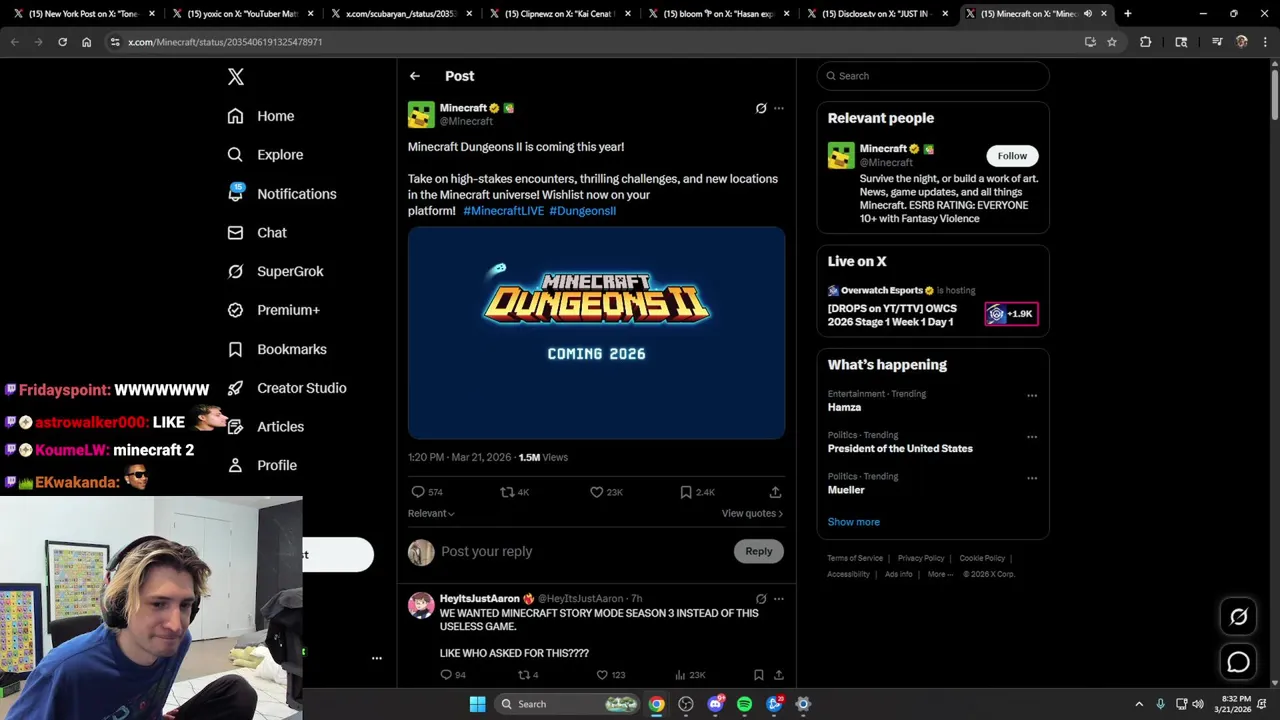The image size is (1280, 720).
Task: Open more options for Hamza trend
Action: coord(1032,396)
